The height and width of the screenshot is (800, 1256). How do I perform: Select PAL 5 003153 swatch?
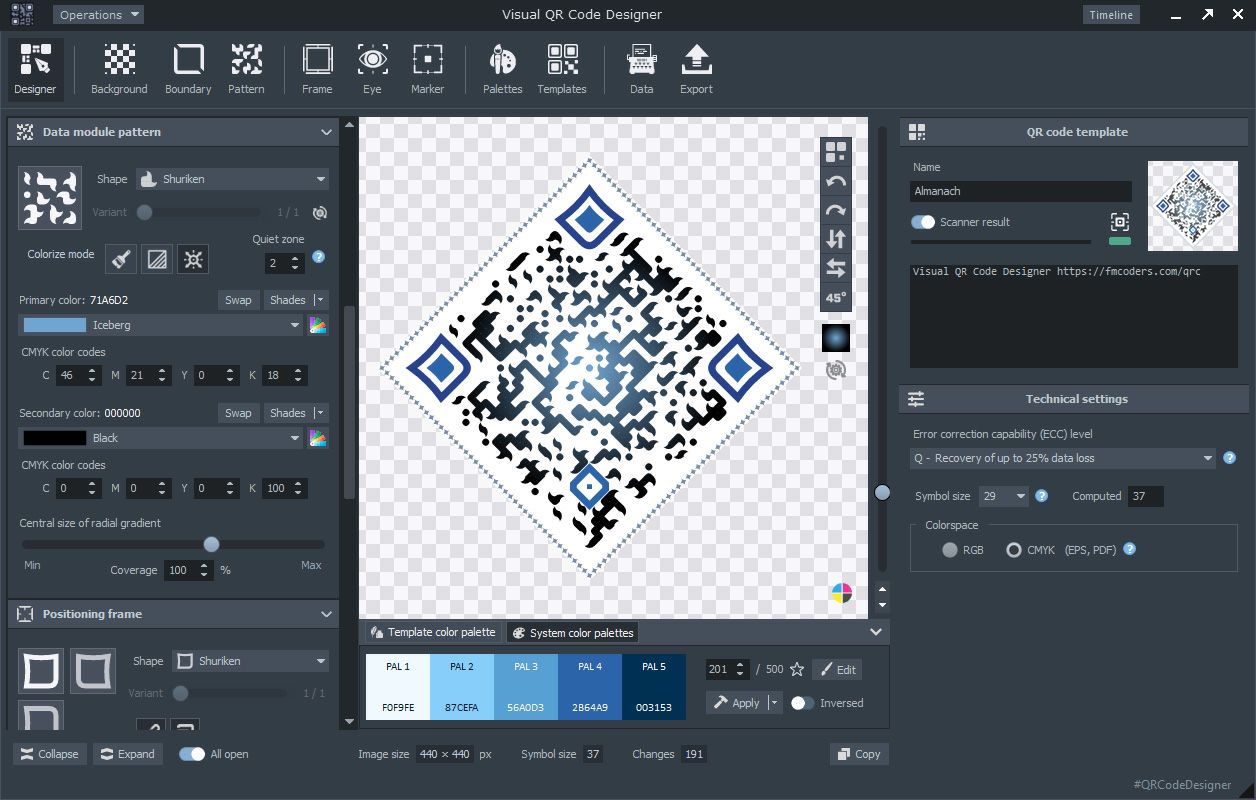pos(654,687)
